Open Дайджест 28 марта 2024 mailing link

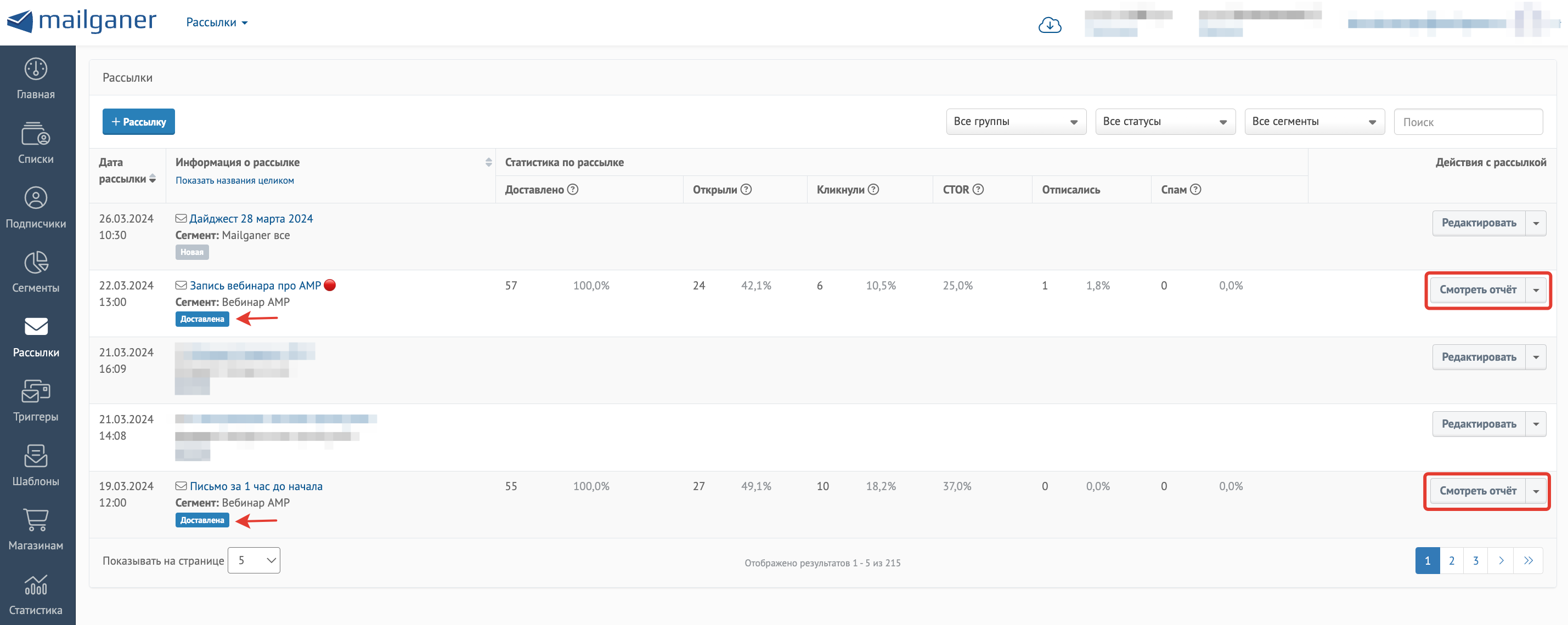pyautogui.click(x=251, y=218)
